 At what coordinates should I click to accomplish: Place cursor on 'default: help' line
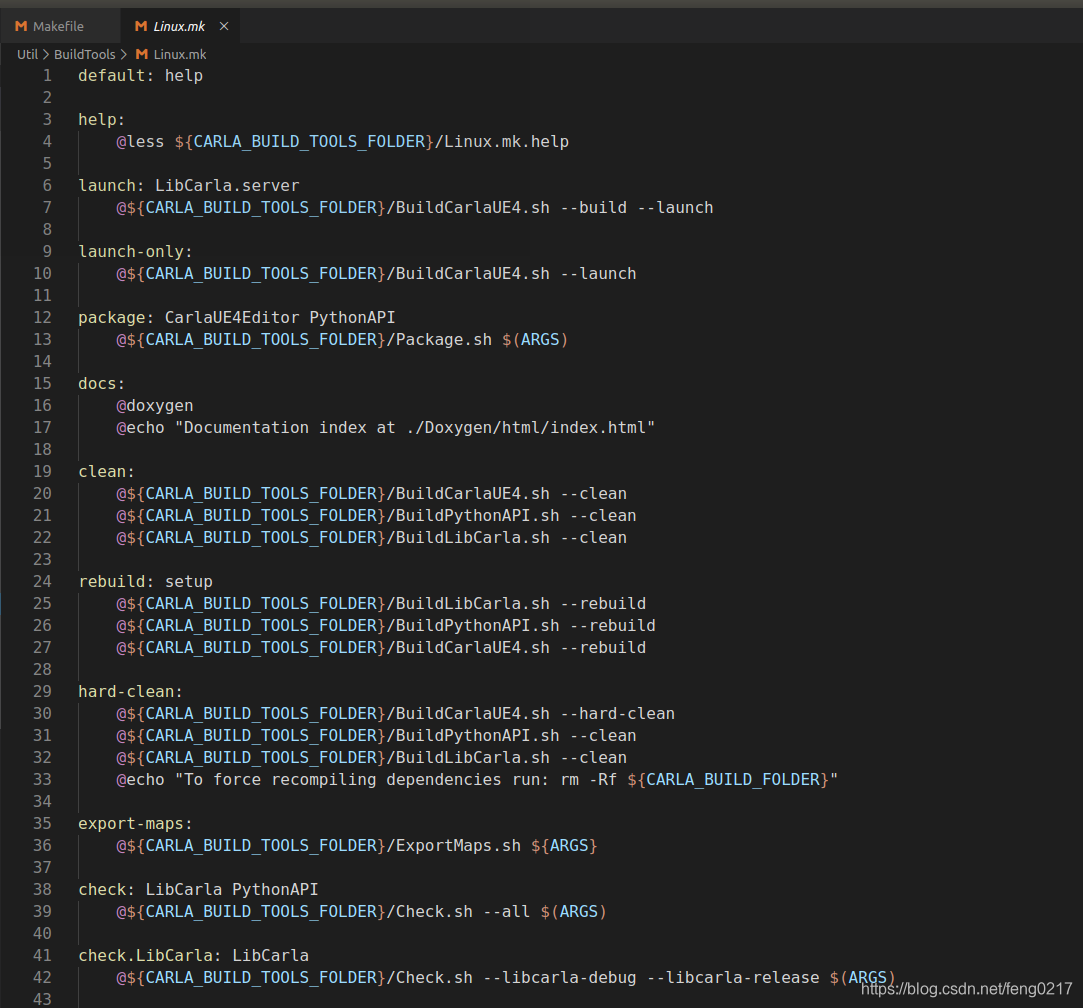(x=140, y=75)
